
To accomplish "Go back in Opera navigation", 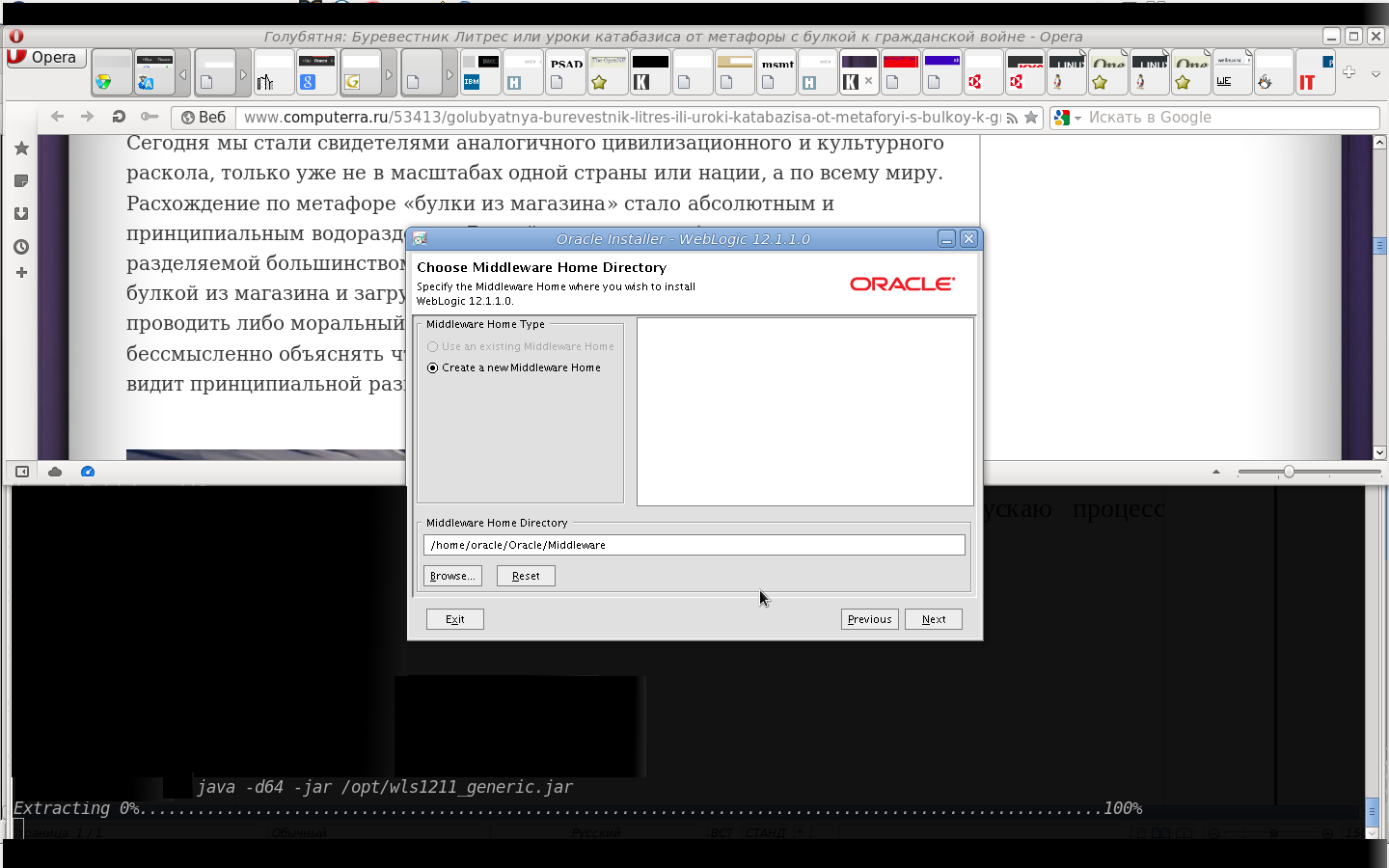I will coord(57,117).
